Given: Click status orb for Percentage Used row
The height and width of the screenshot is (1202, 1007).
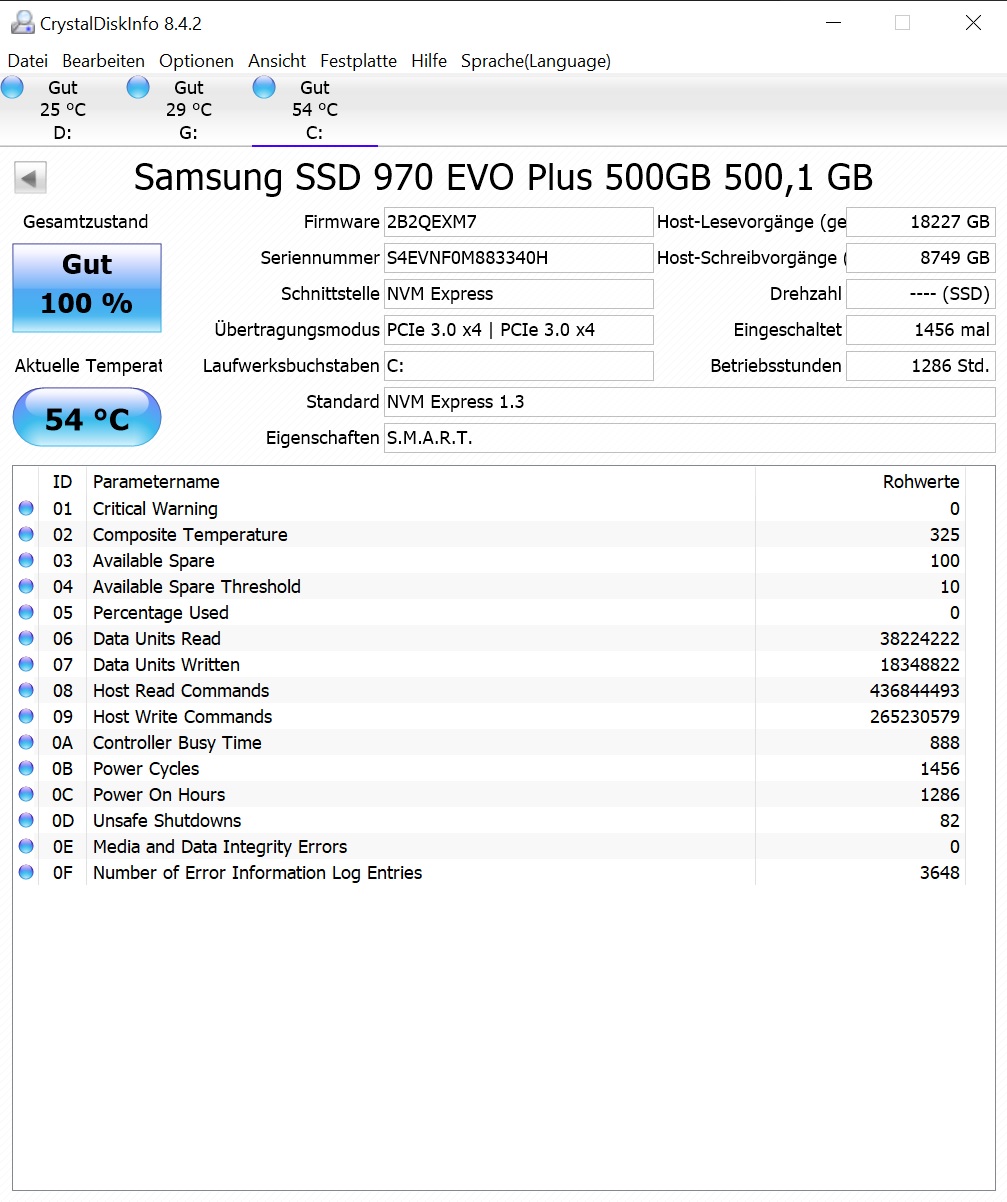Looking at the screenshot, I should (26, 613).
